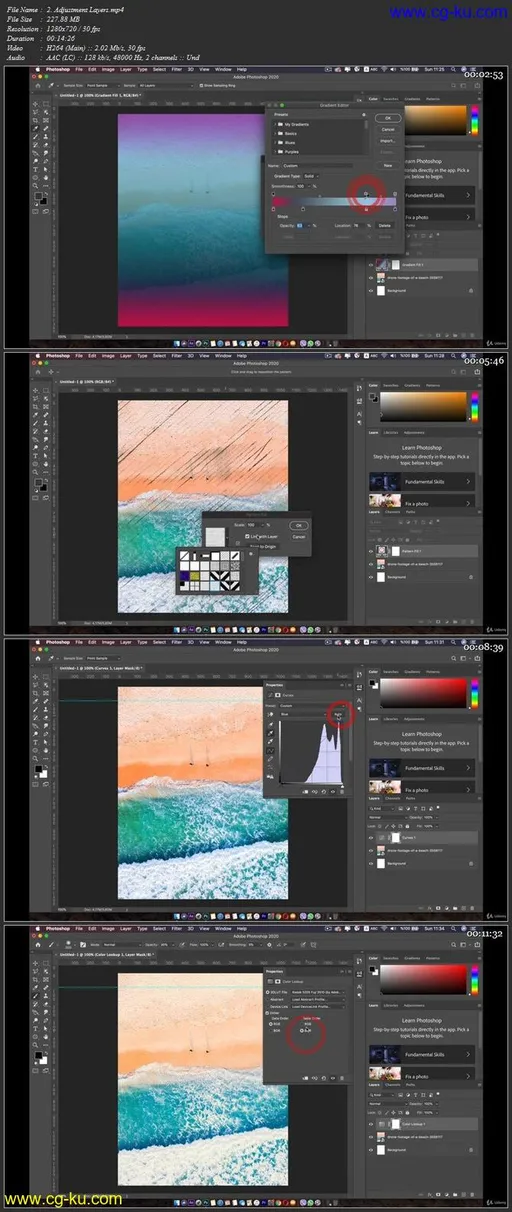
Task: Open the Curves channel dropdown showing Blue
Action: (303, 714)
